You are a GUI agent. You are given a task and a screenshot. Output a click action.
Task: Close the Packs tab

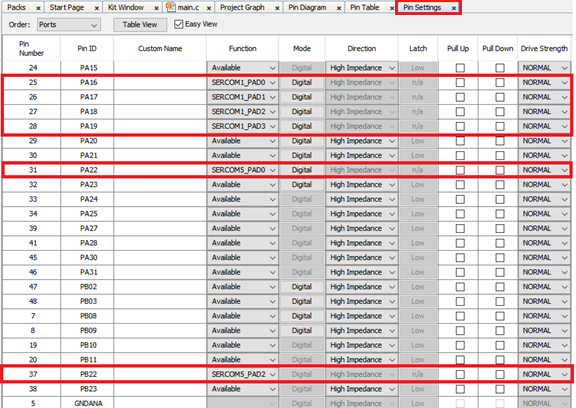[x=38, y=8]
